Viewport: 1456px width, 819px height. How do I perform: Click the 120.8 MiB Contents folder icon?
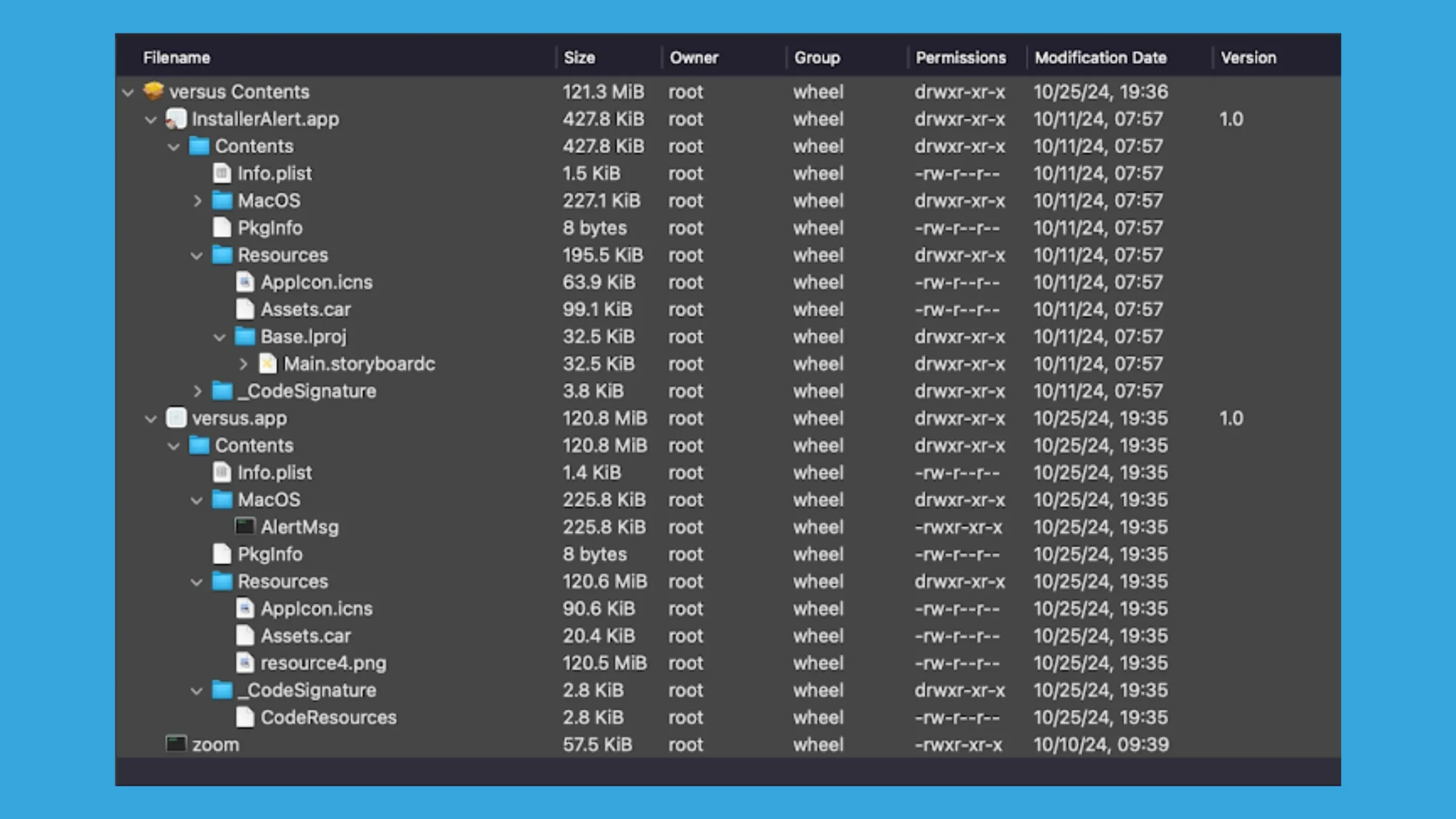[x=198, y=445]
